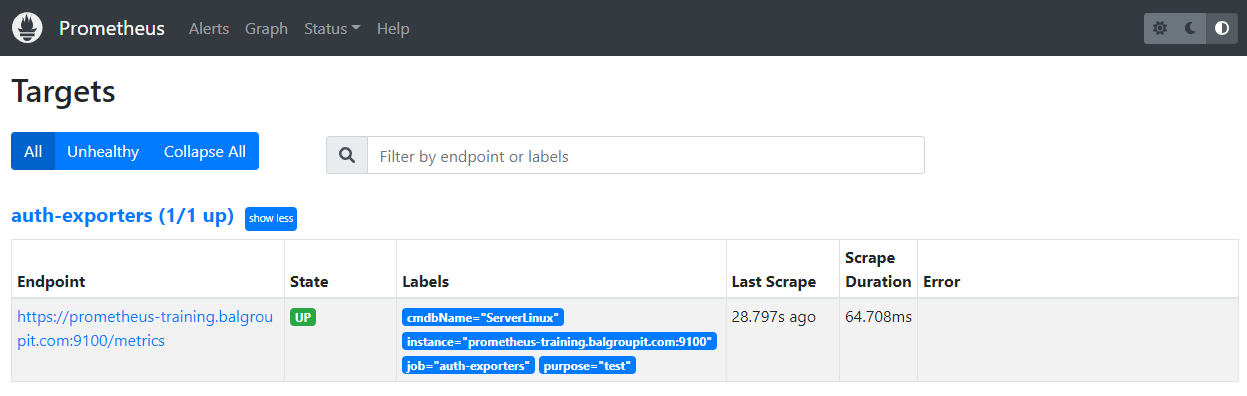Show All targets filter
The image size is (1247, 396).
[33, 151]
